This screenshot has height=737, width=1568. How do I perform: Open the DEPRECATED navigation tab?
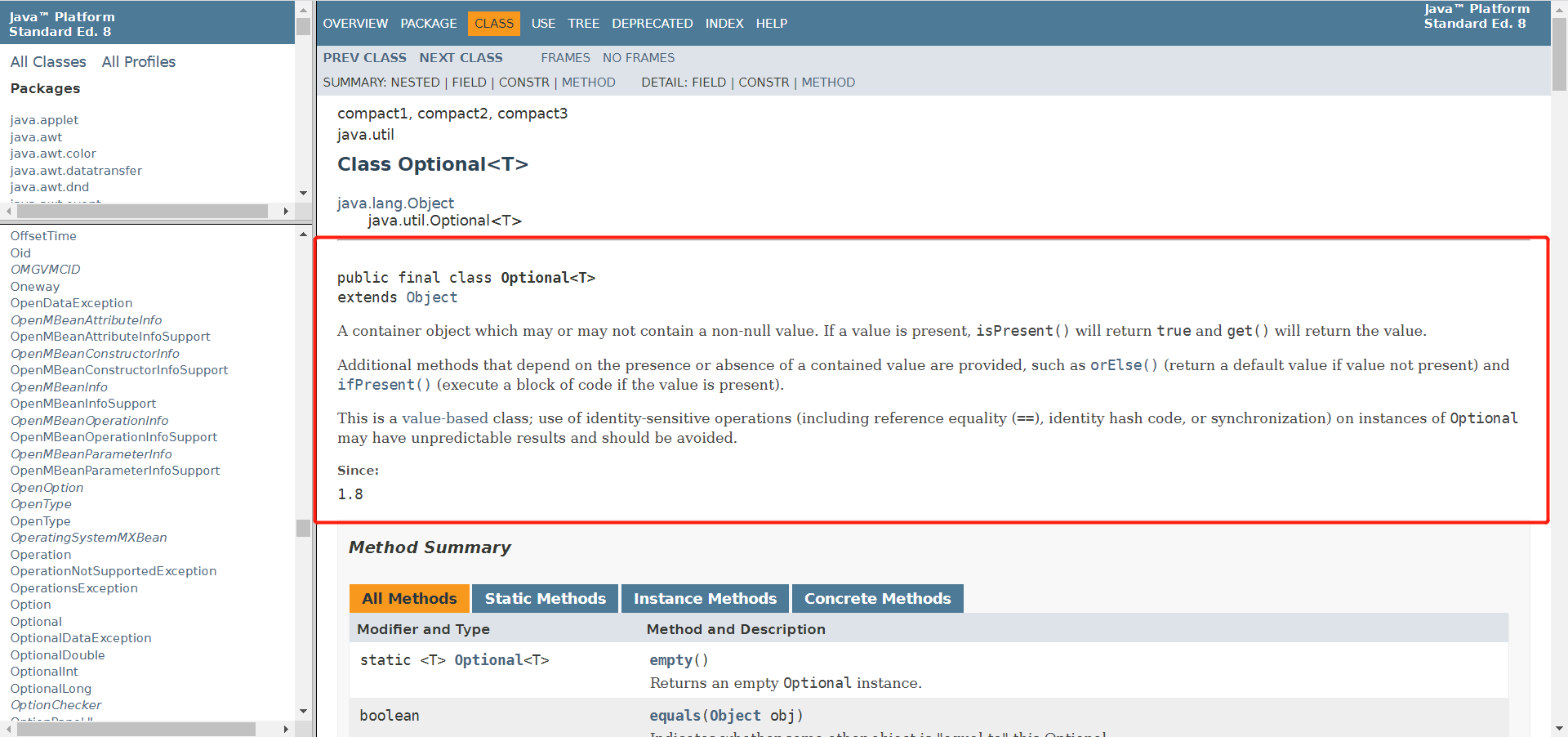coord(653,24)
